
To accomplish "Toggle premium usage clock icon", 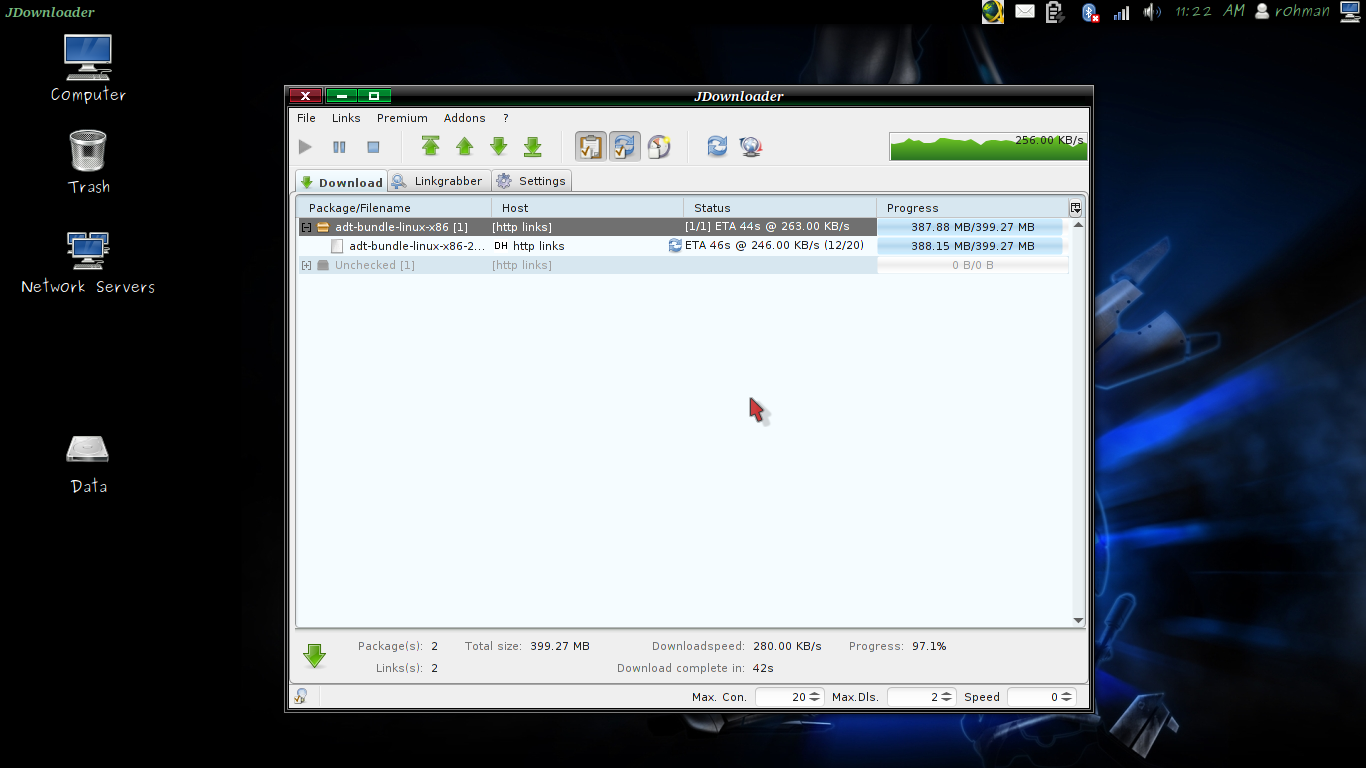I will (x=659, y=147).
